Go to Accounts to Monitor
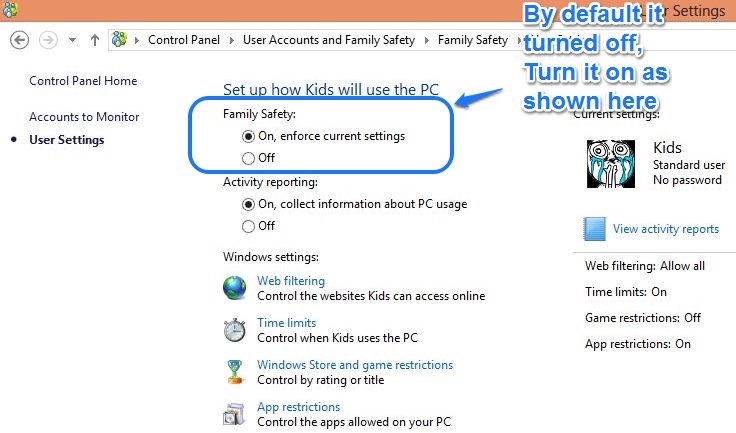 (84, 117)
